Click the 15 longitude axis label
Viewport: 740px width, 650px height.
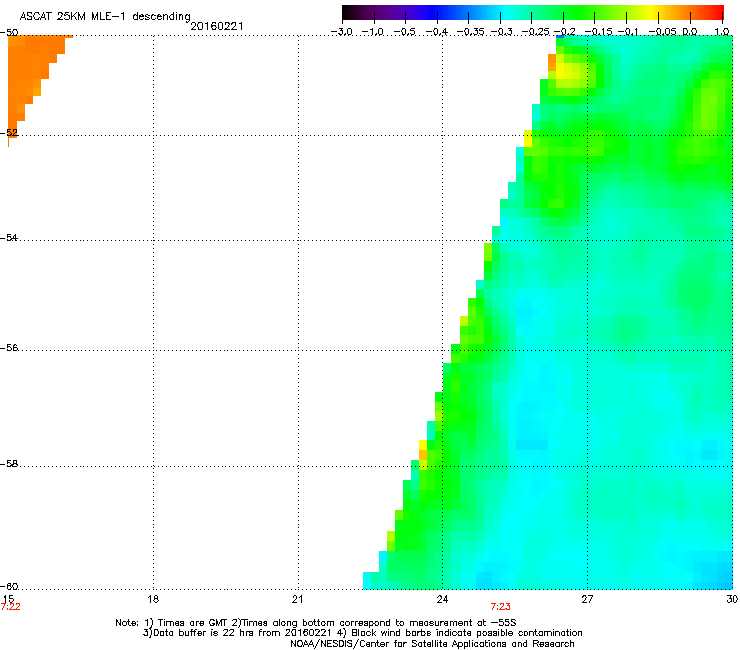(8, 599)
